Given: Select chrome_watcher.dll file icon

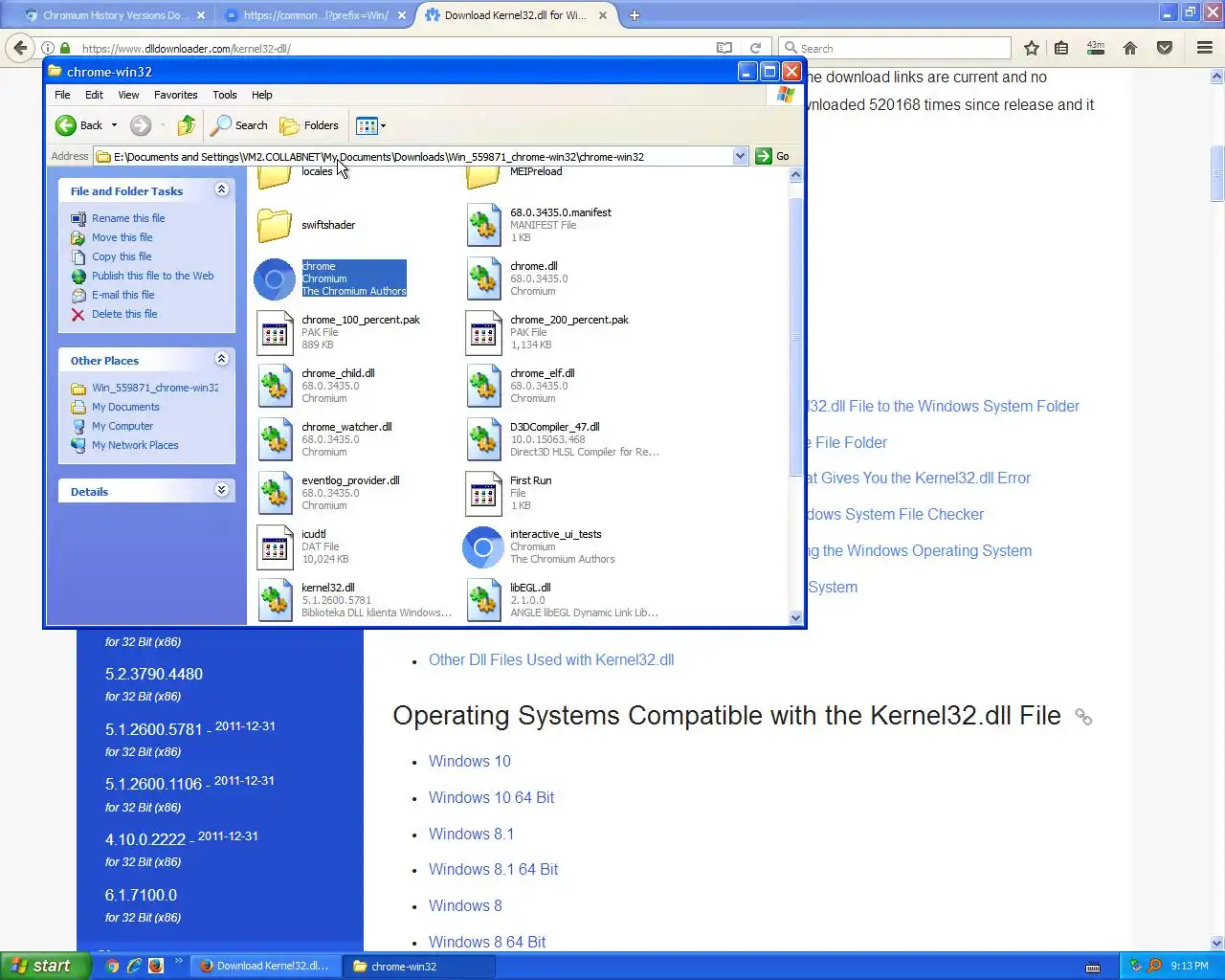Looking at the screenshot, I should pyautogui.click(x=275, y=440).
